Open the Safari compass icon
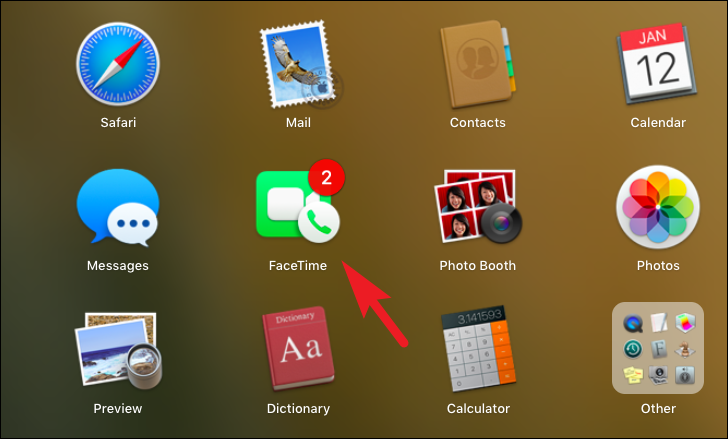728x439 pixels. pyautogui.click(x=118, y=64)
